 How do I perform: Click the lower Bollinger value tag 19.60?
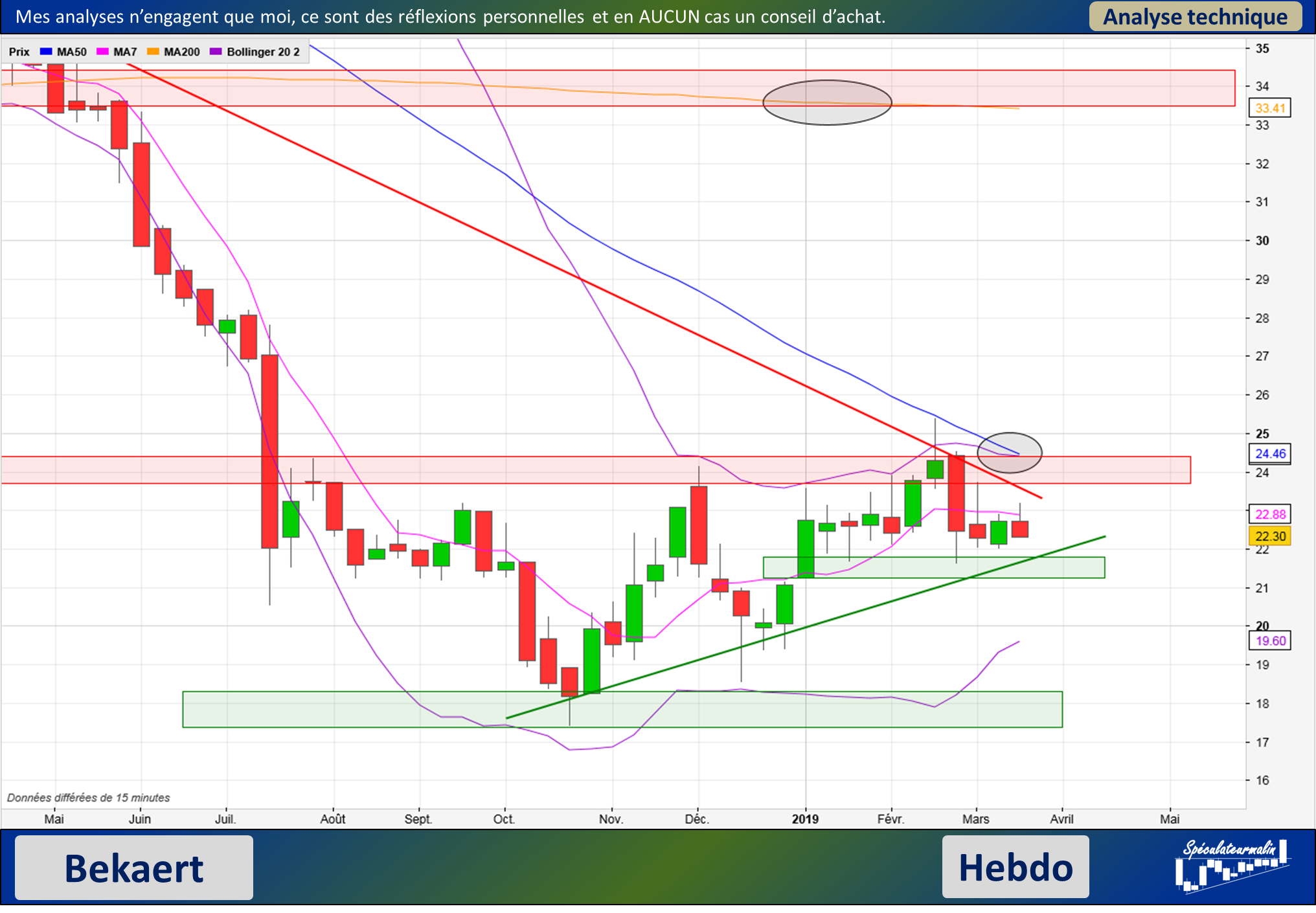[x=1270, y=641]
